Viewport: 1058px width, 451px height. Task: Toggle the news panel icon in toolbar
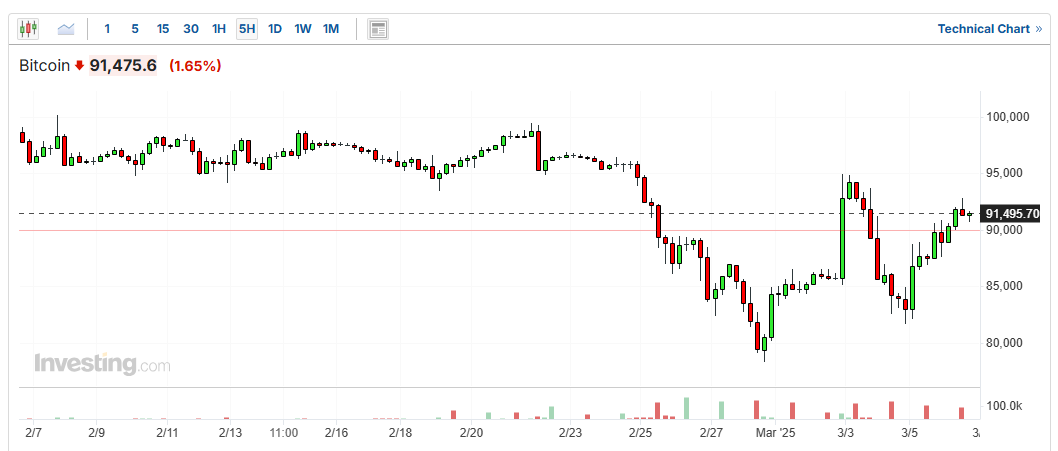tap(378, 29)
